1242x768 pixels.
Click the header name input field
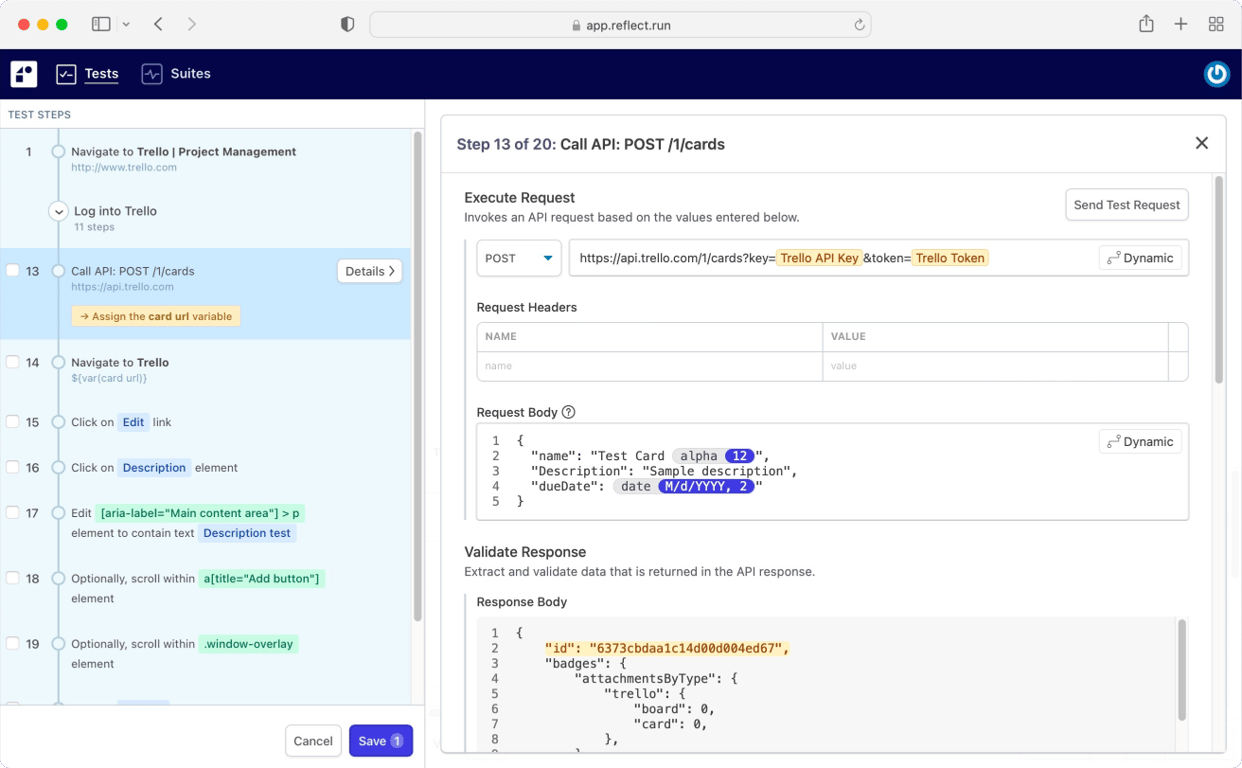tap(649, 366)
